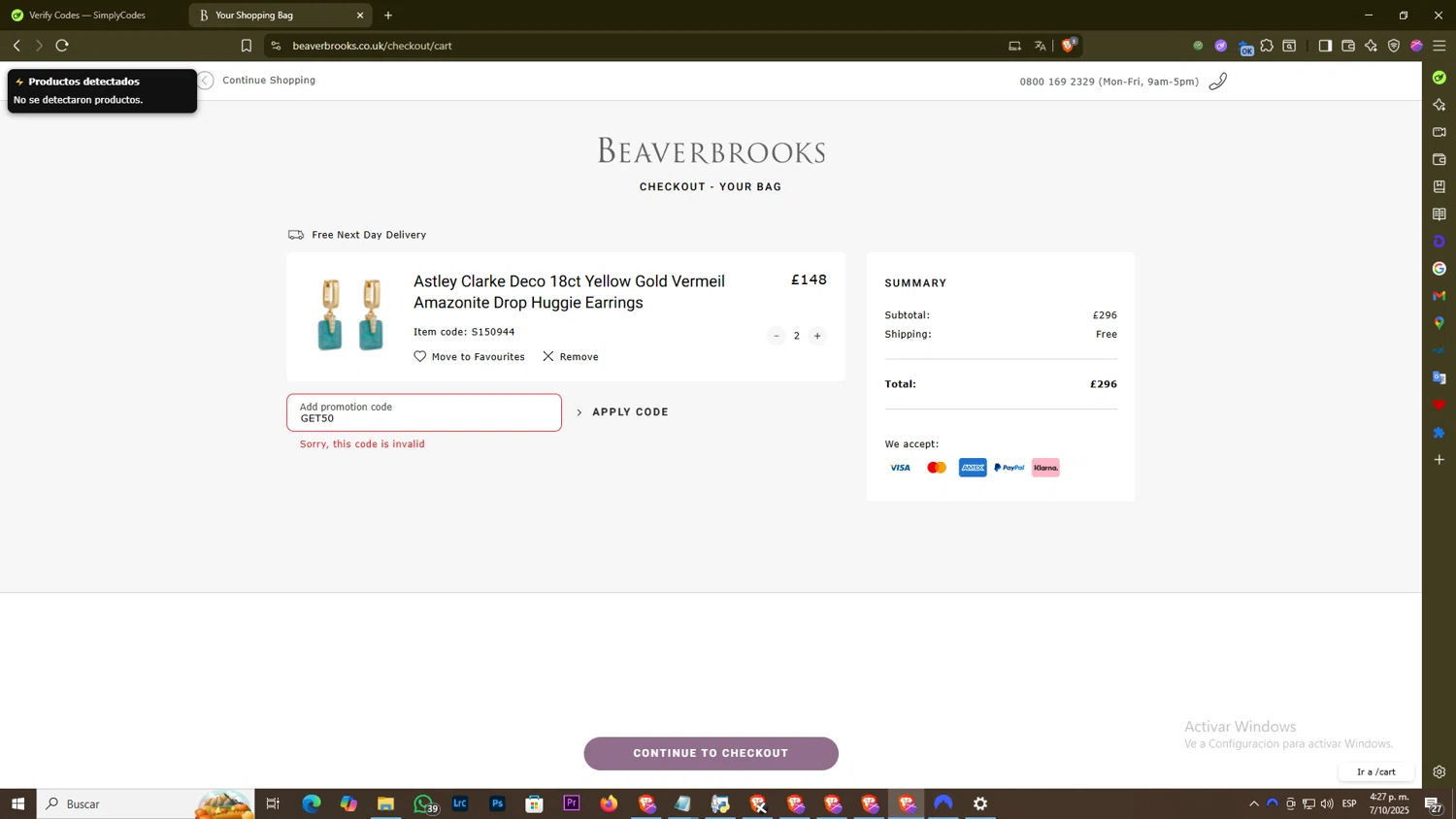Viewport: 1456px width, 819px height.
Task: Click the 'Sorry, this code is invalid' message
Action: coord(362,444)
